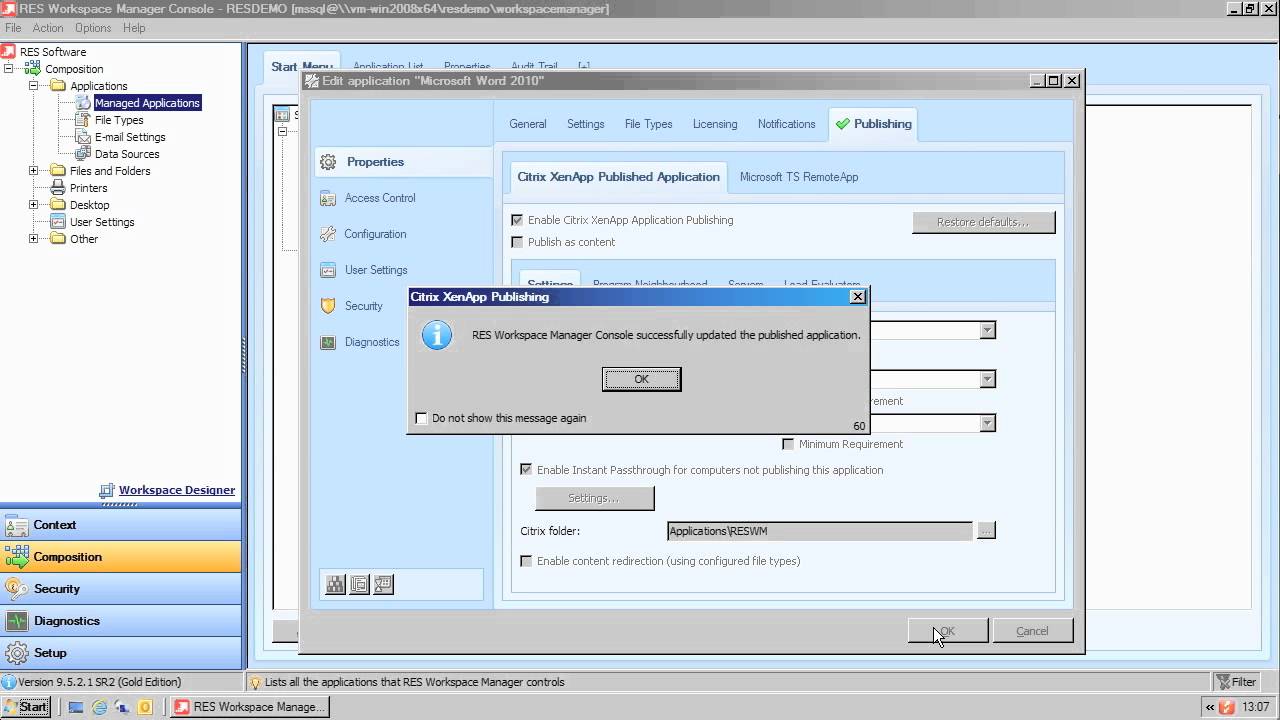Click Cancel in Edit application dialog

point(1032,631)
